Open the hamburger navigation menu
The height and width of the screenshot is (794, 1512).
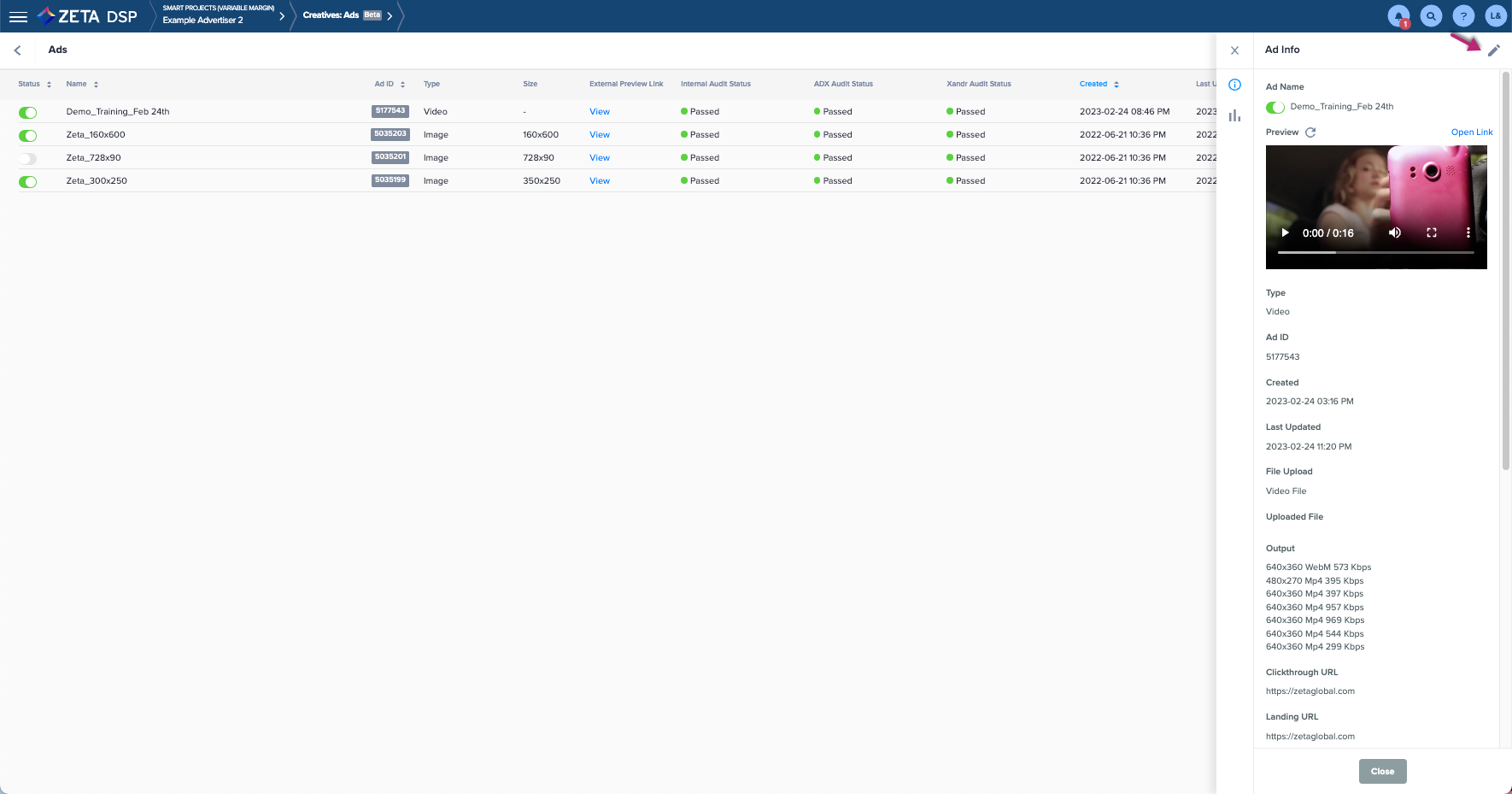click(x=18, y=16)
